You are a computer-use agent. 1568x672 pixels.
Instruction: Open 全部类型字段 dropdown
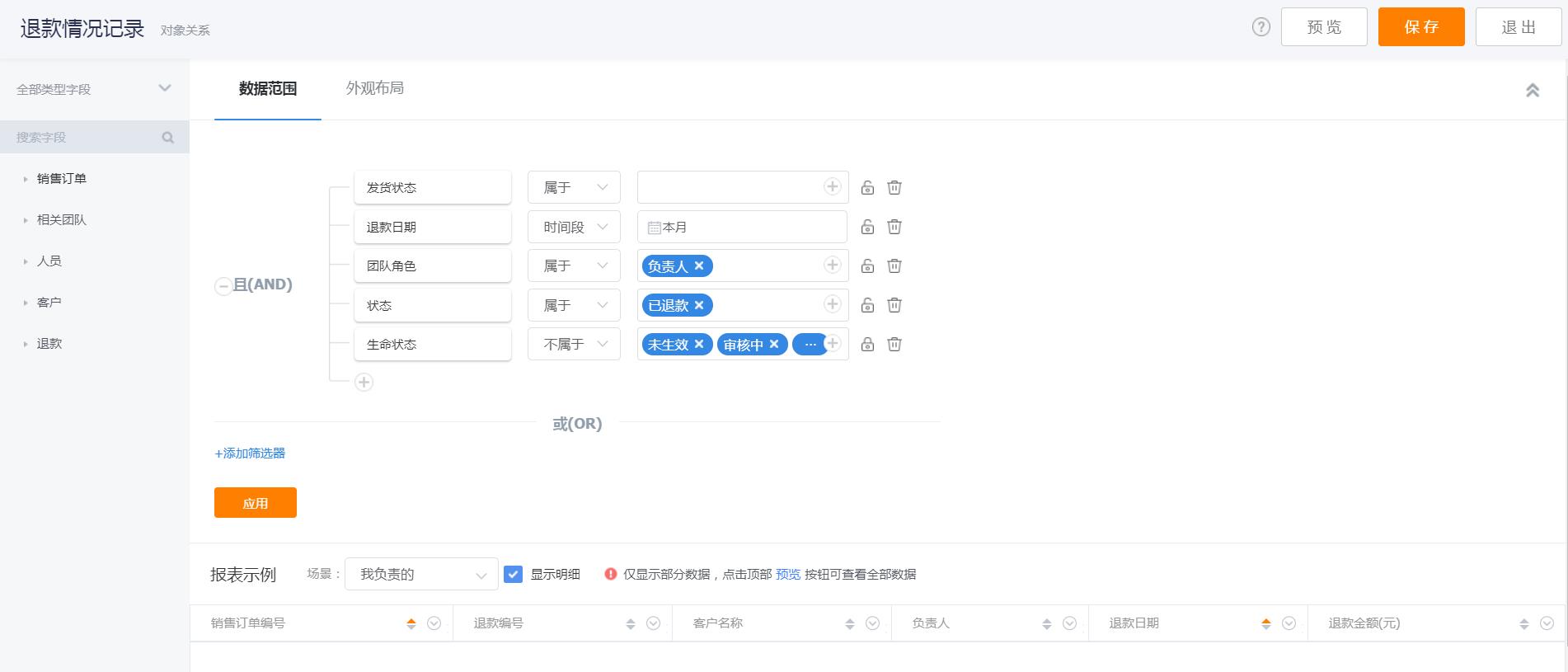tap(94, 89)
